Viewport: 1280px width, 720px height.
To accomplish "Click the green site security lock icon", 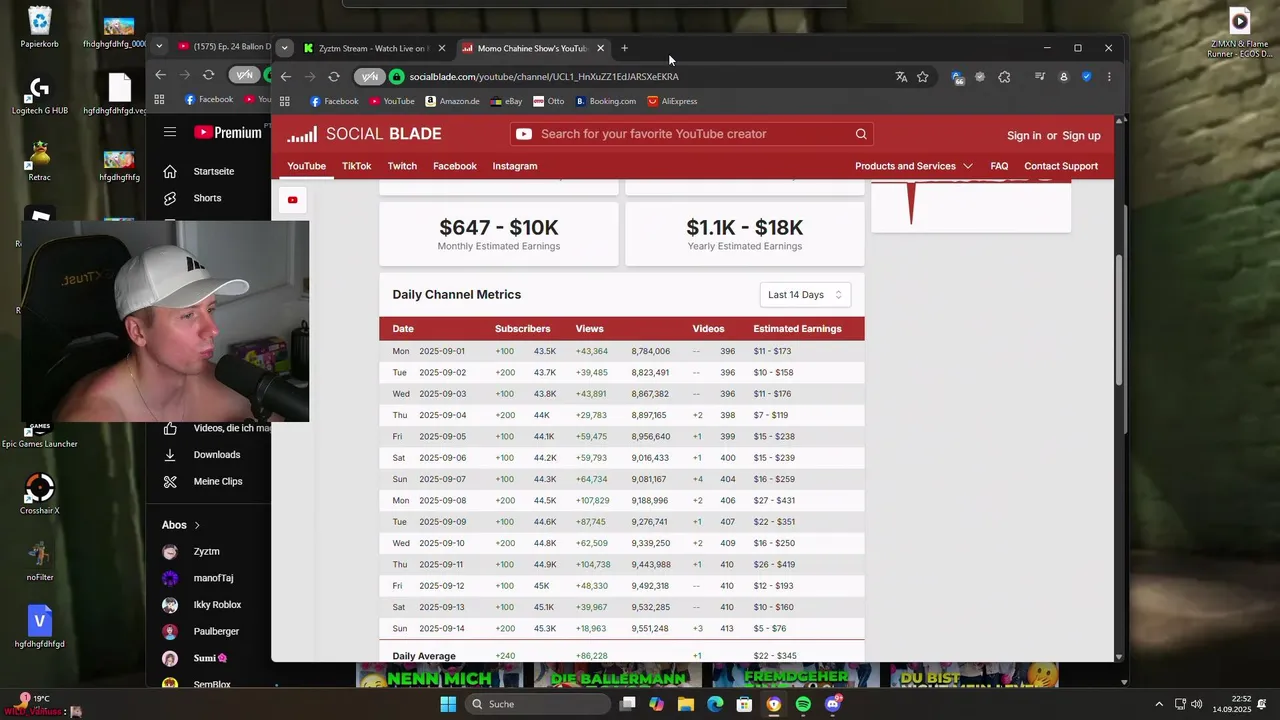I will pyautogui.click(x=396, y=76).
